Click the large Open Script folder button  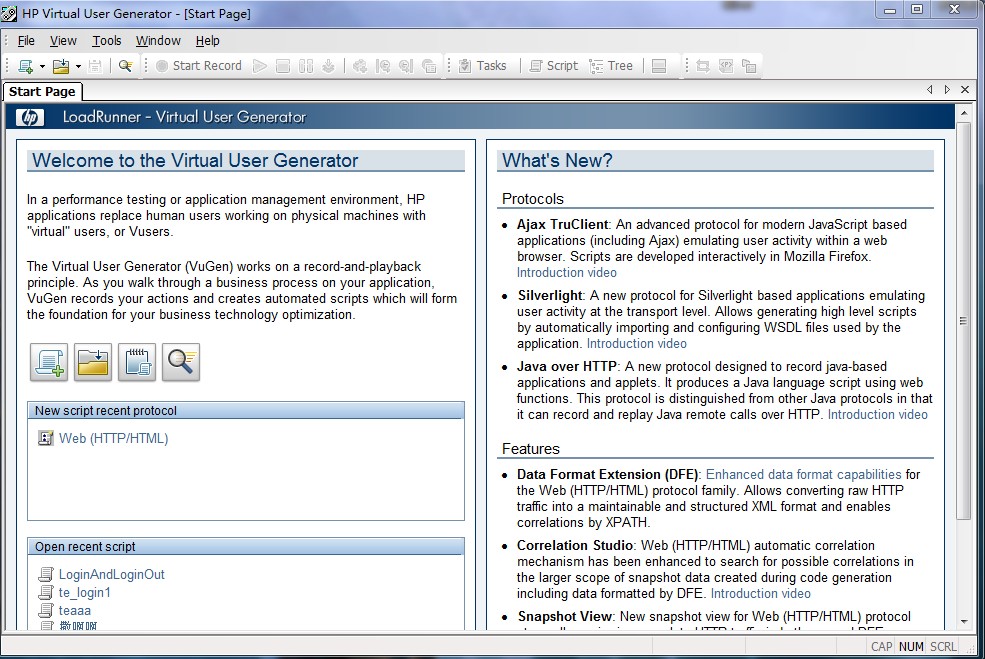pos(93,362)
